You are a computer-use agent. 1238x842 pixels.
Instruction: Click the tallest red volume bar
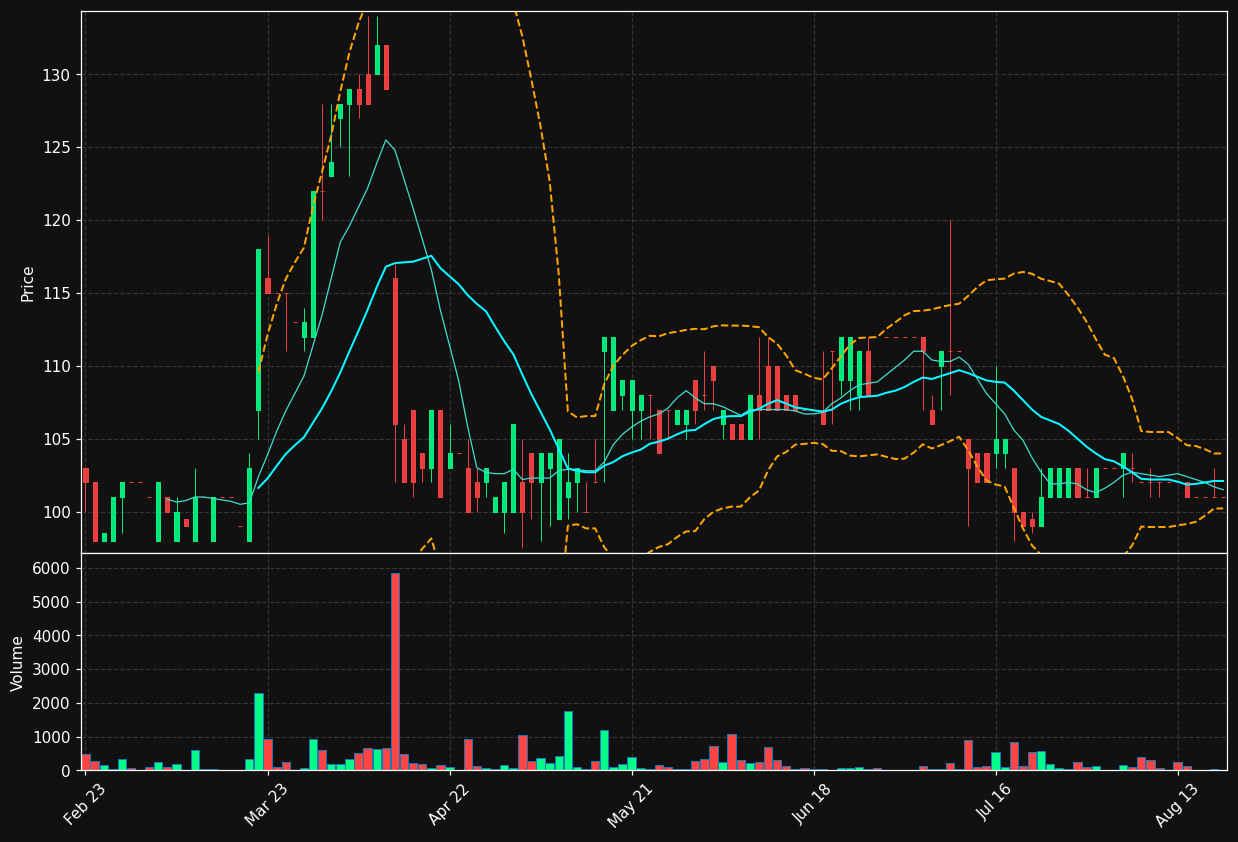coord(395,672)
